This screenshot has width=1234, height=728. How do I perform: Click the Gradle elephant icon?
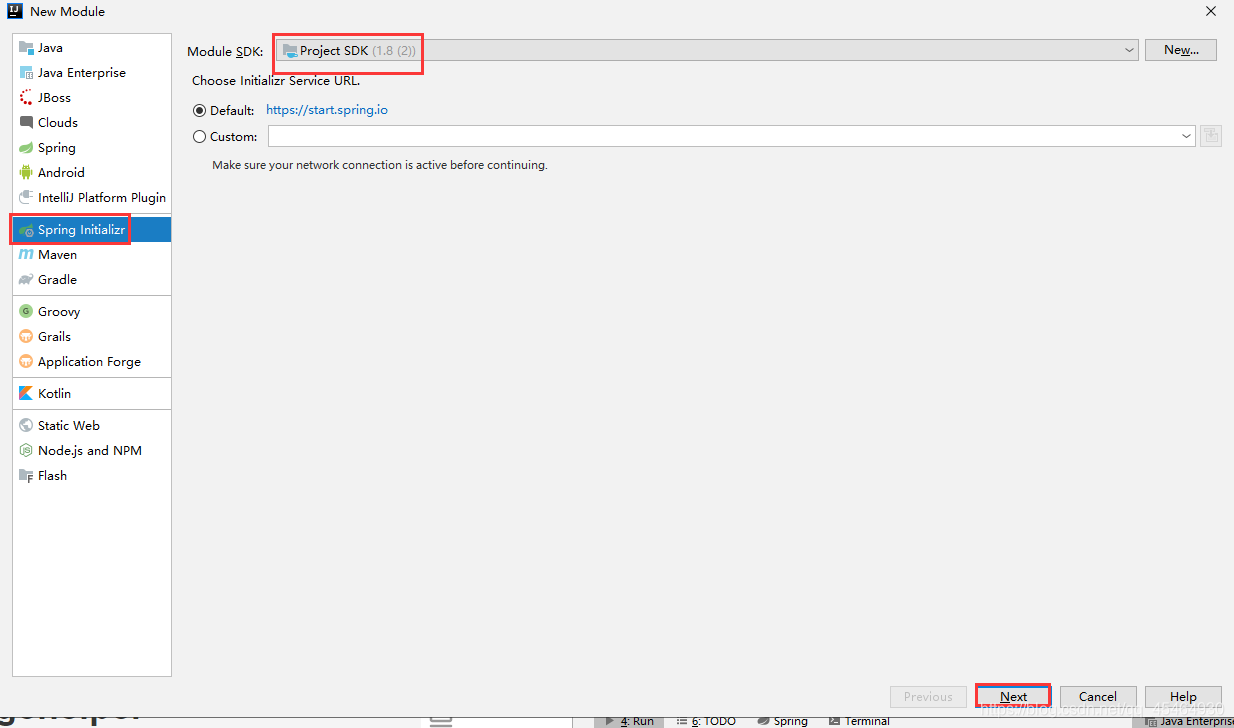[26, 280]
